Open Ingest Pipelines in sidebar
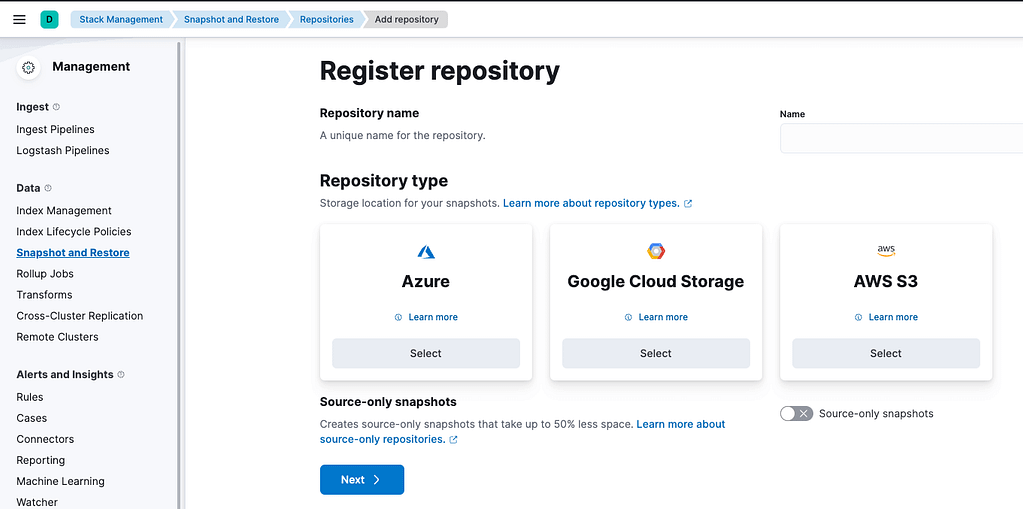This screenshot has height=509, width=1023. click(x=55, y=129)
